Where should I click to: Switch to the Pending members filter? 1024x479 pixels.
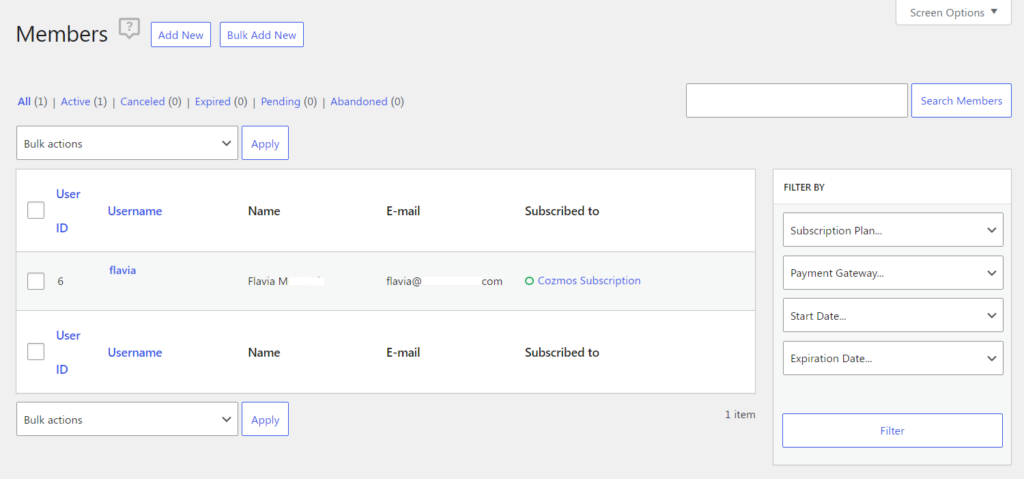coord(280,102)
